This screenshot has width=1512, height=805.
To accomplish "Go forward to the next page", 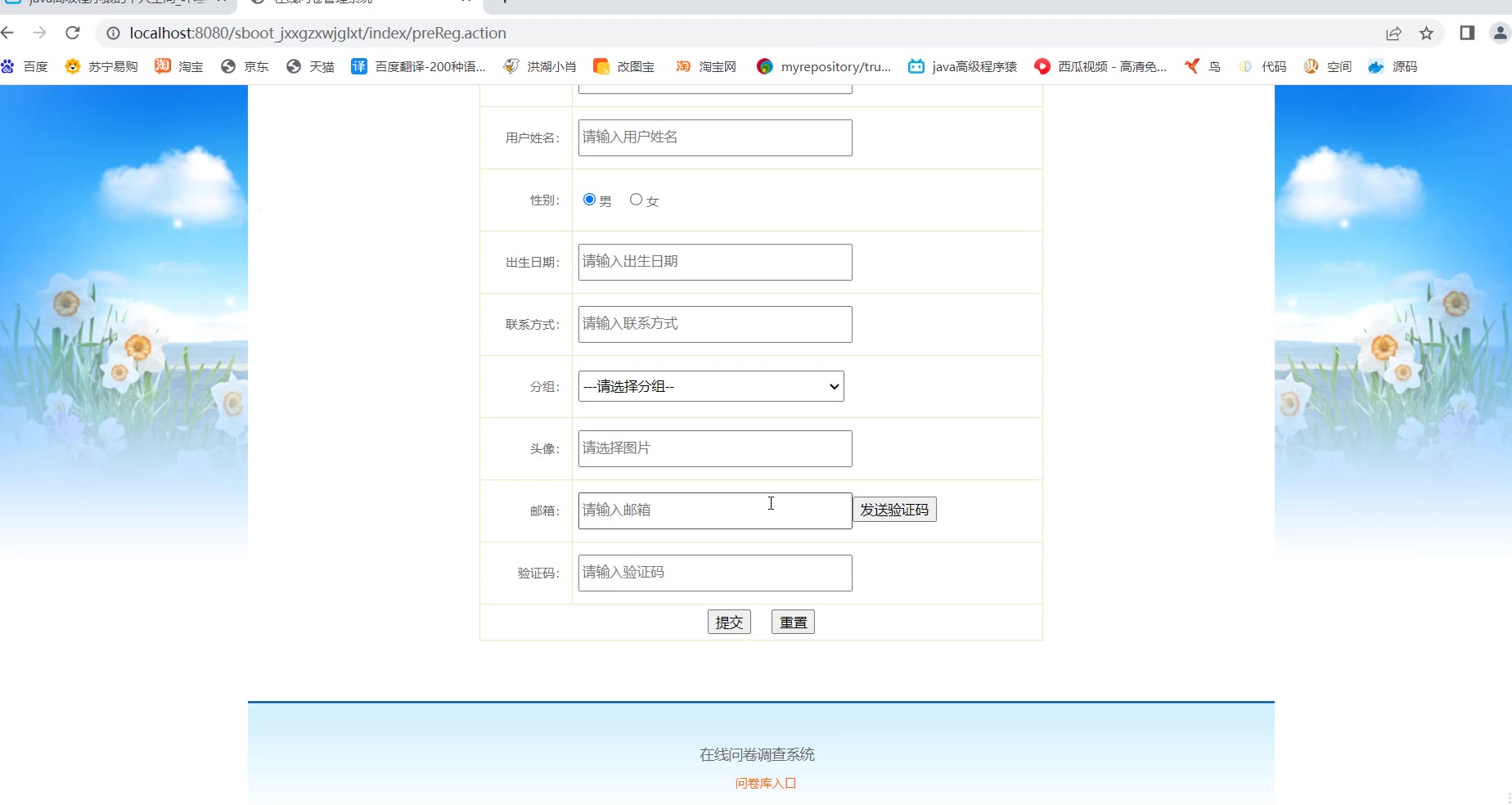I will pyautogui.click(x=39, y=33).
